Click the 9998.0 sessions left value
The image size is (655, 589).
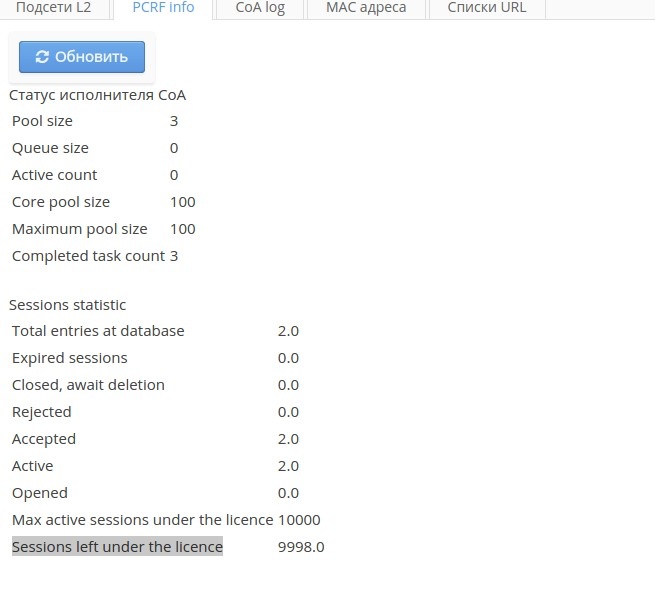pos(301,547)
